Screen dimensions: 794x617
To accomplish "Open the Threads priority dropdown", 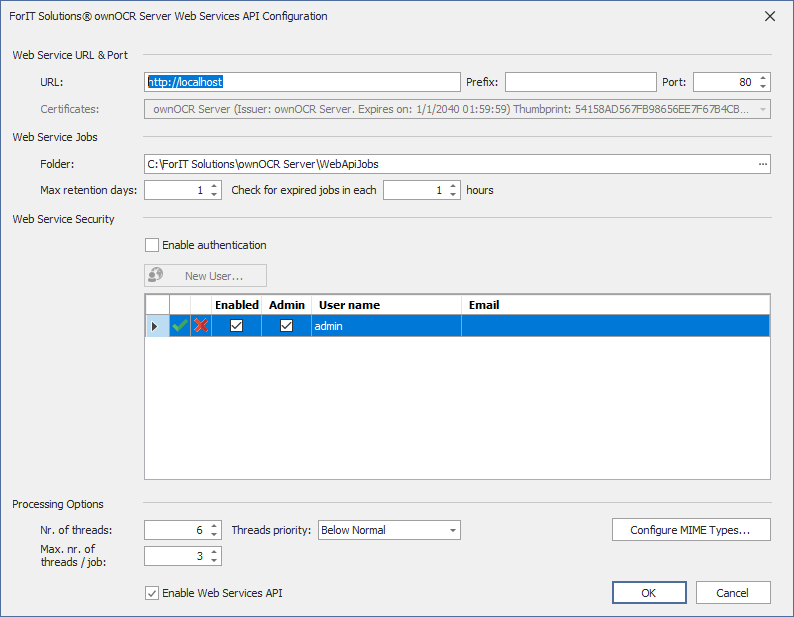I will 453,530.
